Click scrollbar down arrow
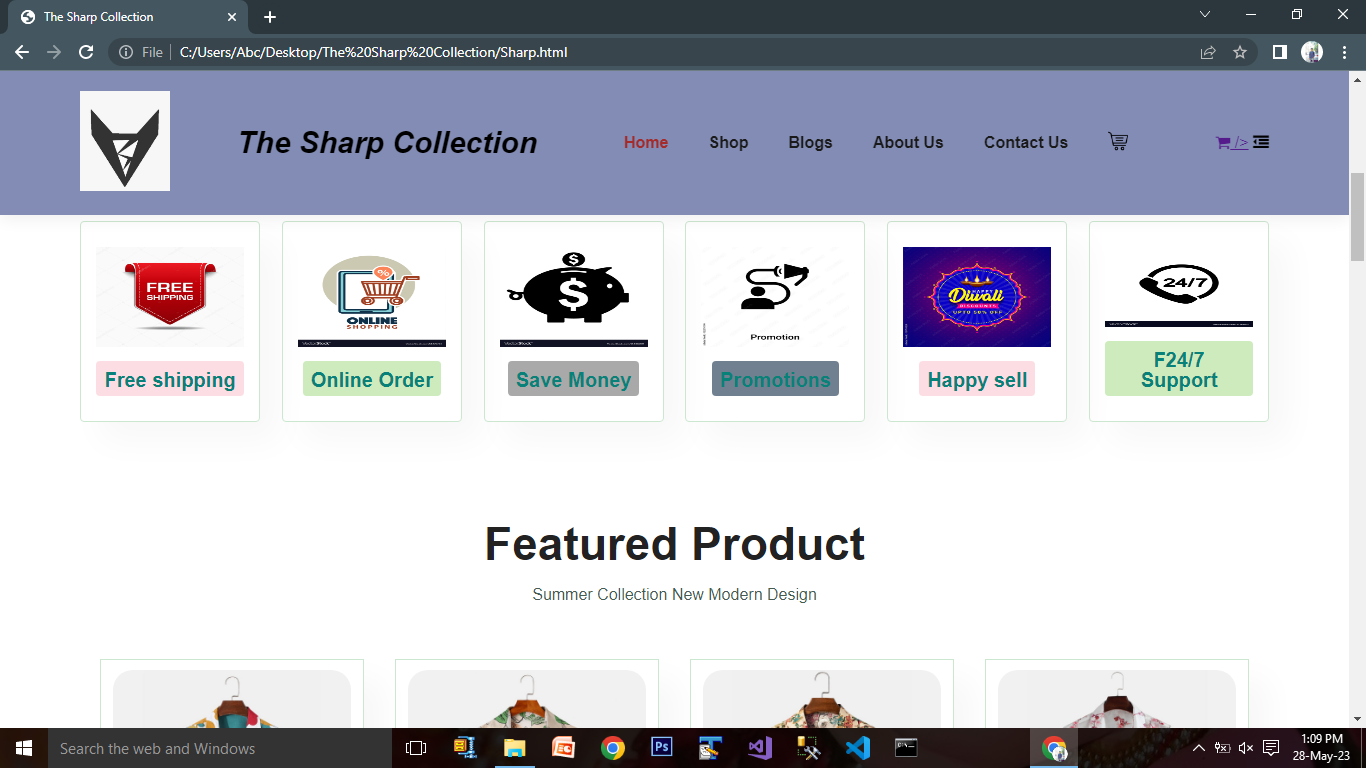 pos(1357,718)
